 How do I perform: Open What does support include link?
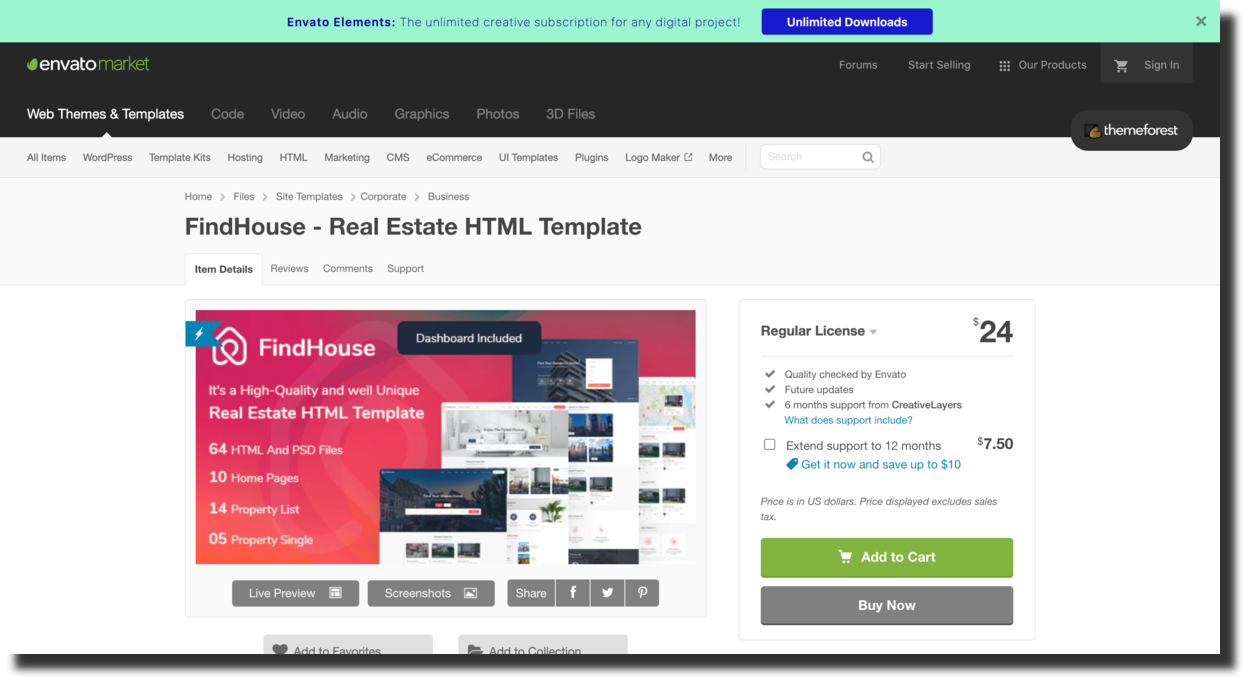[848, 420]
